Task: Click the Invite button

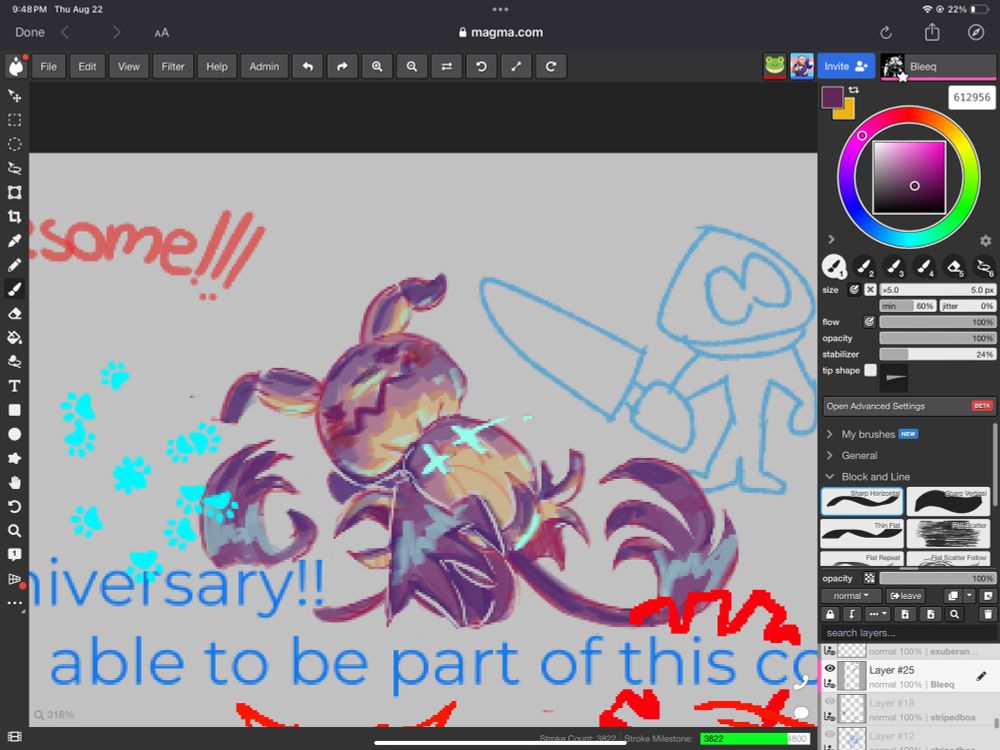Action: click(846, 66)
